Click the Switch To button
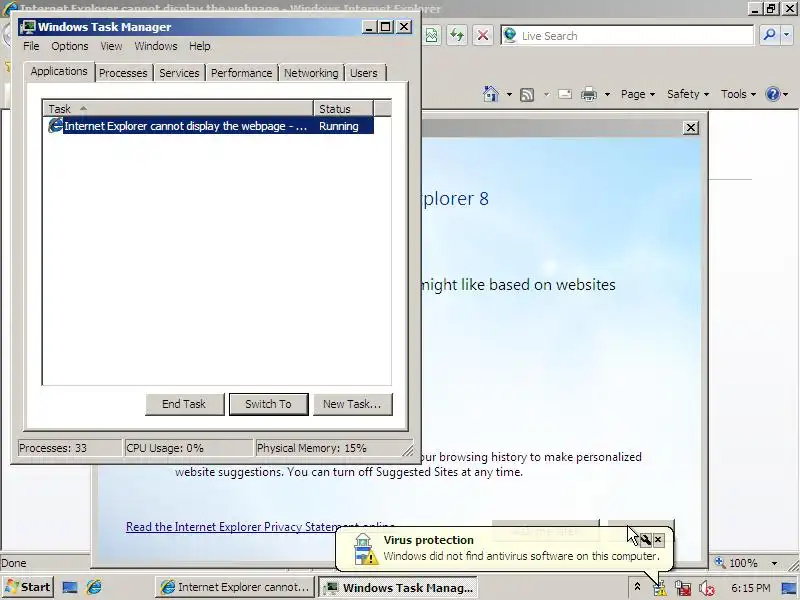This screenshot has width=800, height=600. [268, 404]
